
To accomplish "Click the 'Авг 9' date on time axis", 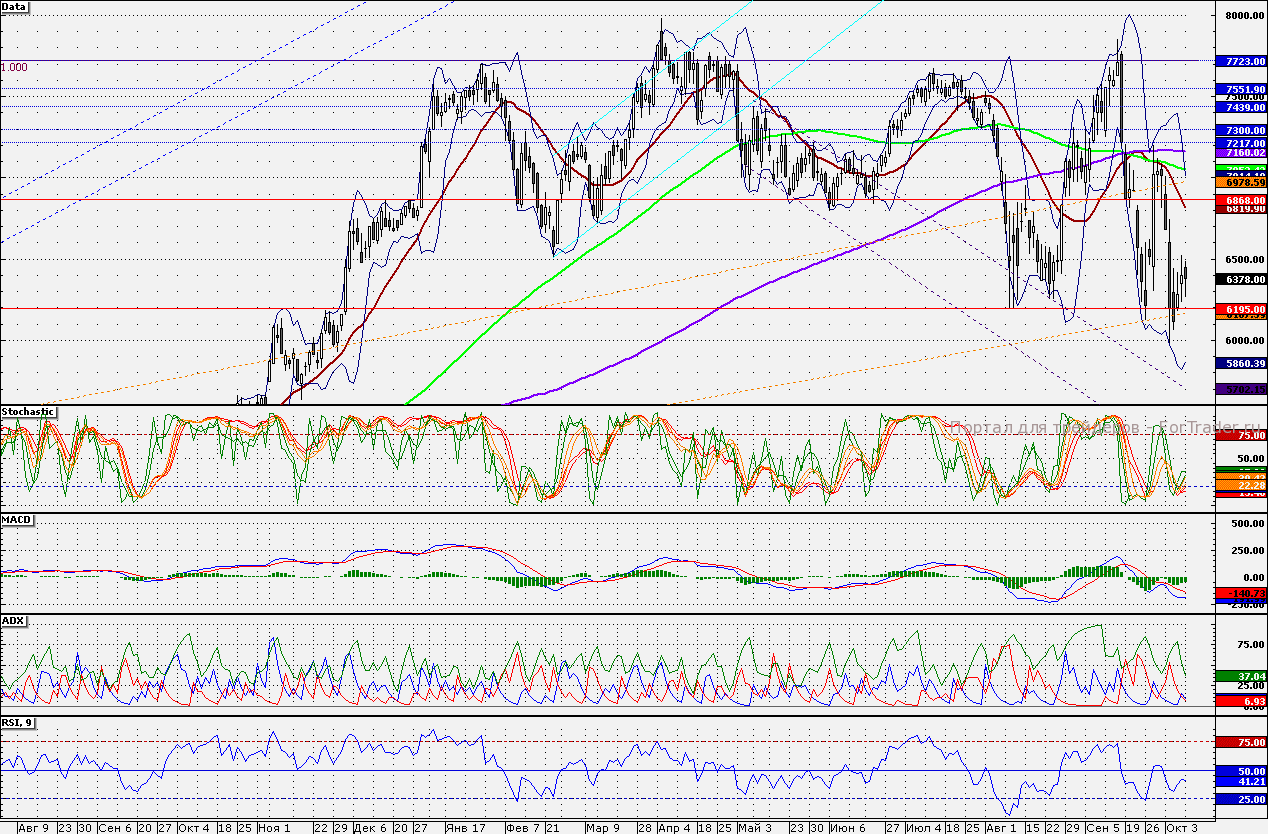I will [x=34, y=827].
